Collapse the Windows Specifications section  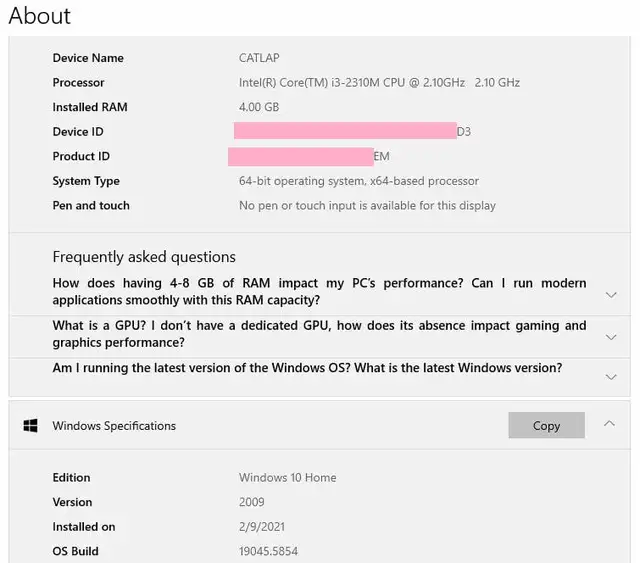609,423
